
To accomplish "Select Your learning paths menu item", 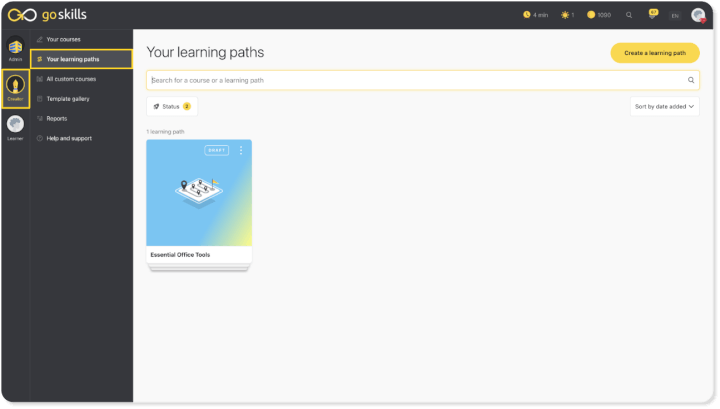I will click(82, 59).
